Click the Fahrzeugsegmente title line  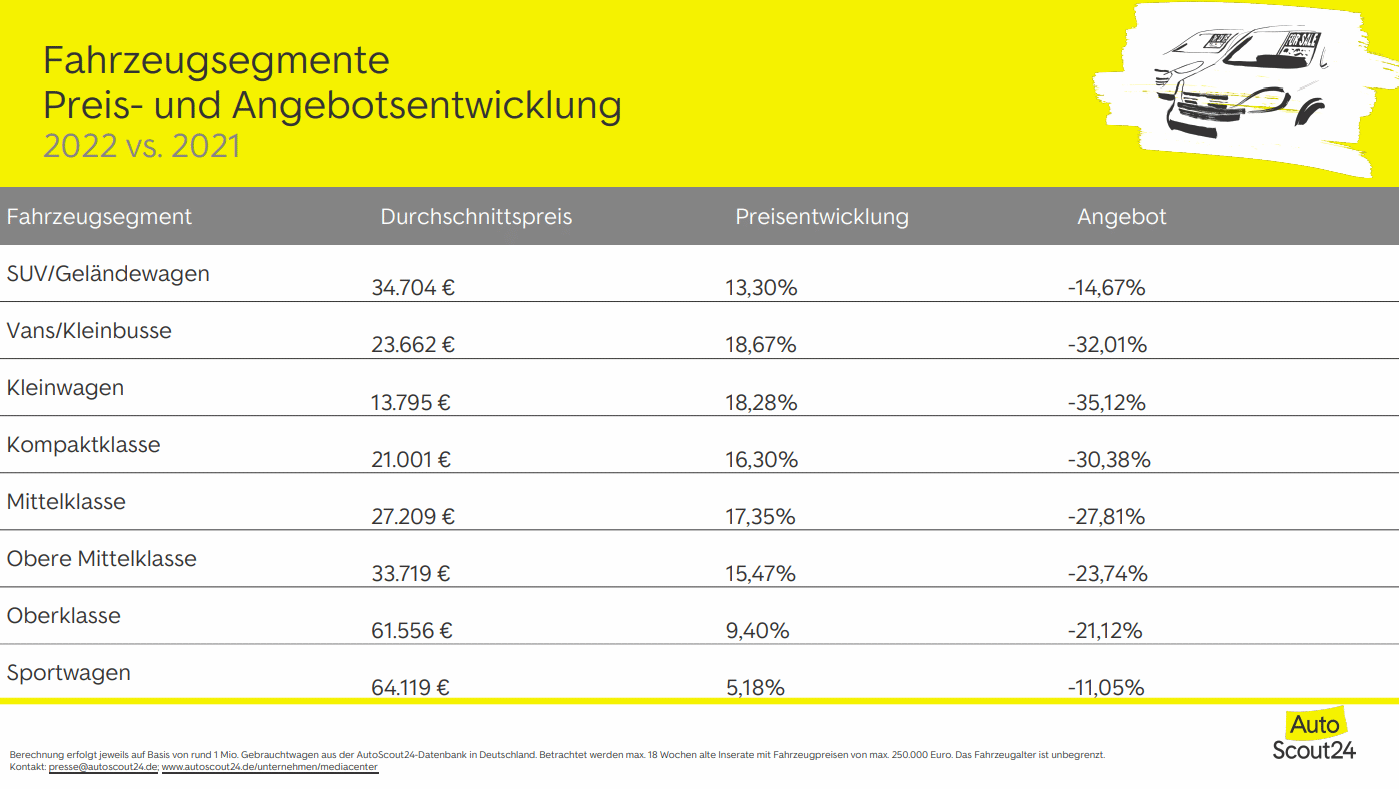coord(216,63)
